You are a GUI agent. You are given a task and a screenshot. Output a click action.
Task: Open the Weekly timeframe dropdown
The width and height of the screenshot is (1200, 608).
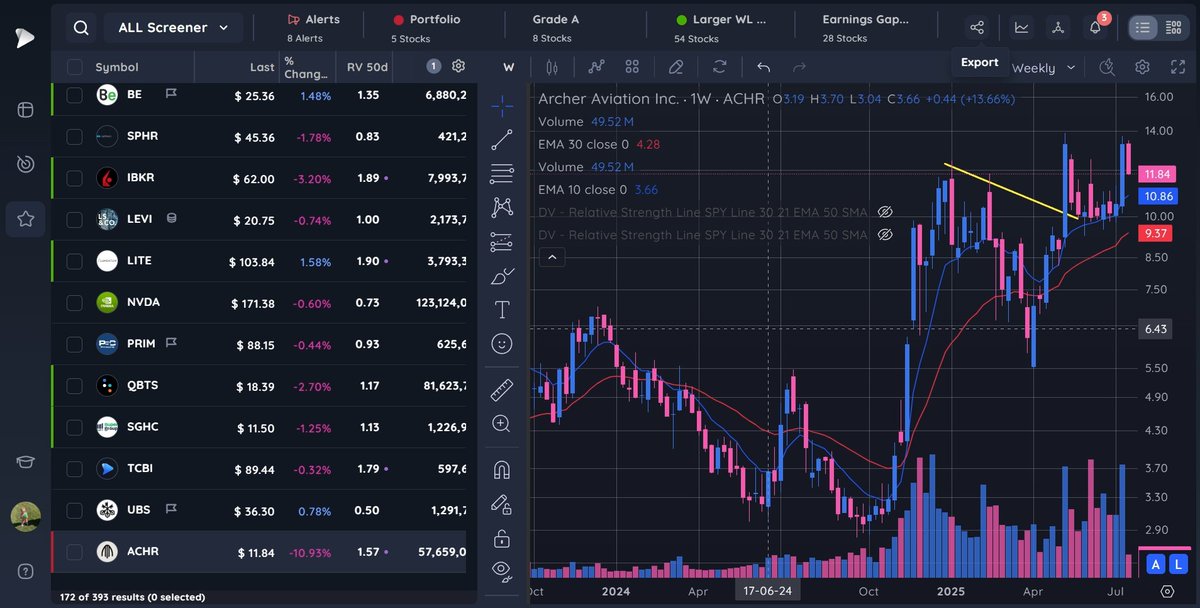[x=1043, y=68]
